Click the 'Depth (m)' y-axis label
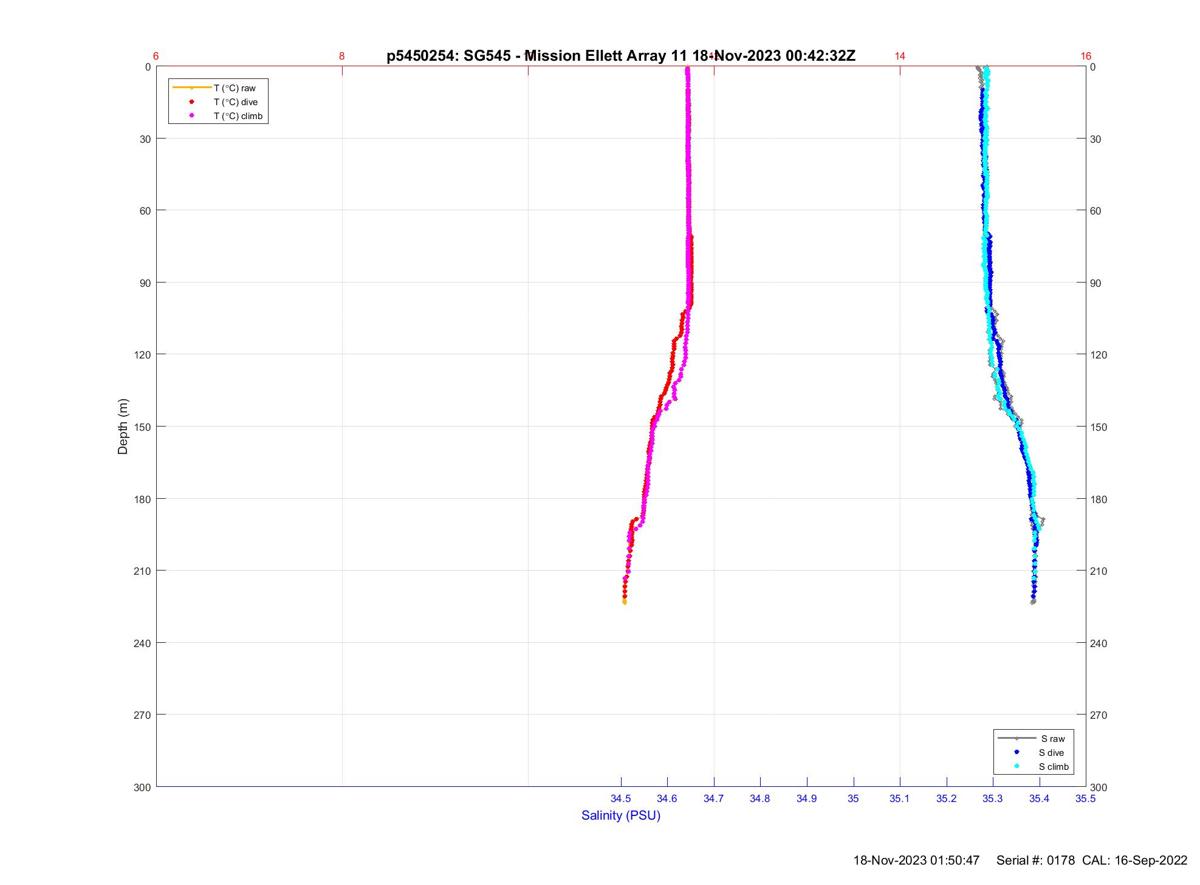Viewport: 1200px width, 885px height. point(123,426)
